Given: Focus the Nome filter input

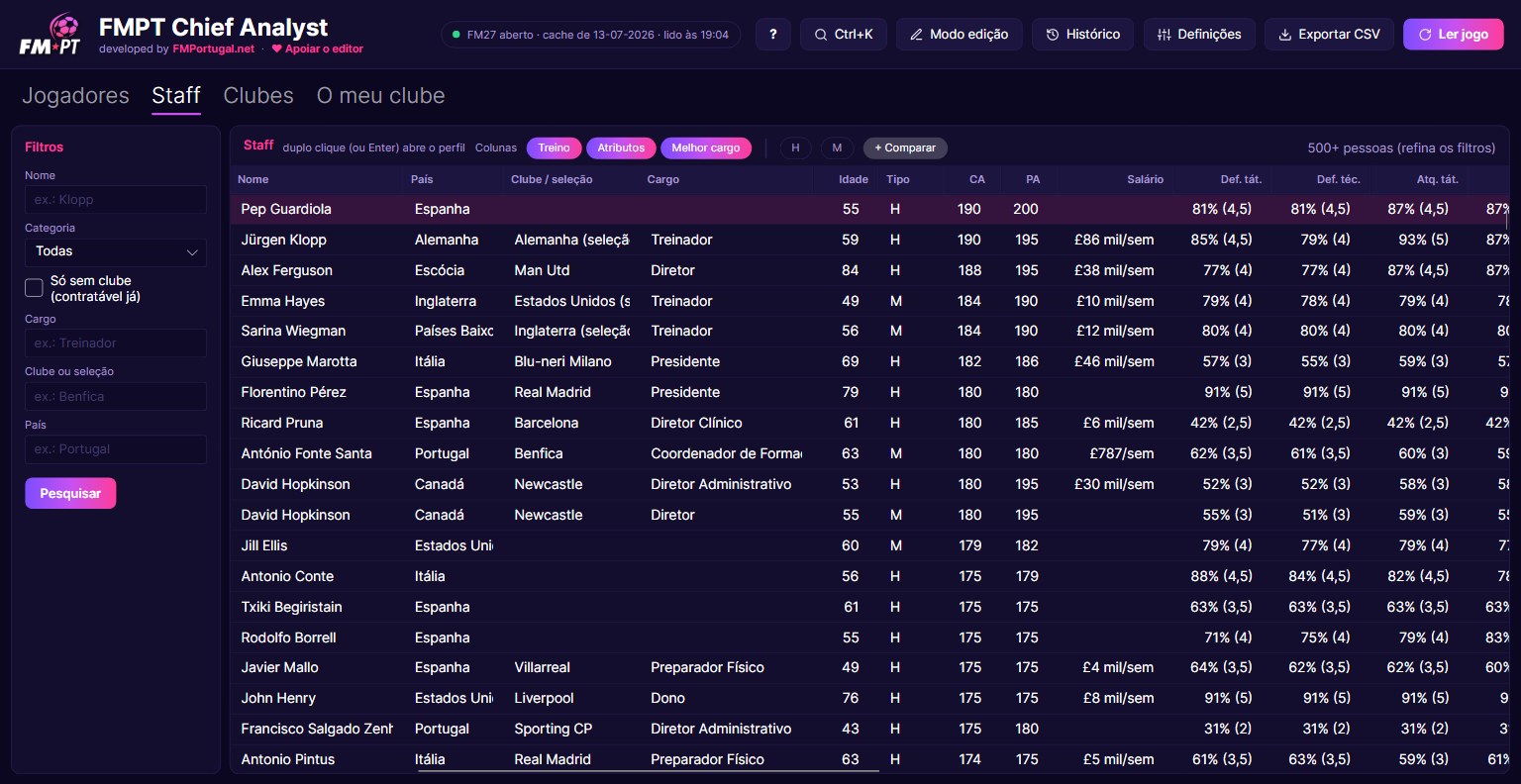Looking at the screenshot, I should [x=116, y=199].
